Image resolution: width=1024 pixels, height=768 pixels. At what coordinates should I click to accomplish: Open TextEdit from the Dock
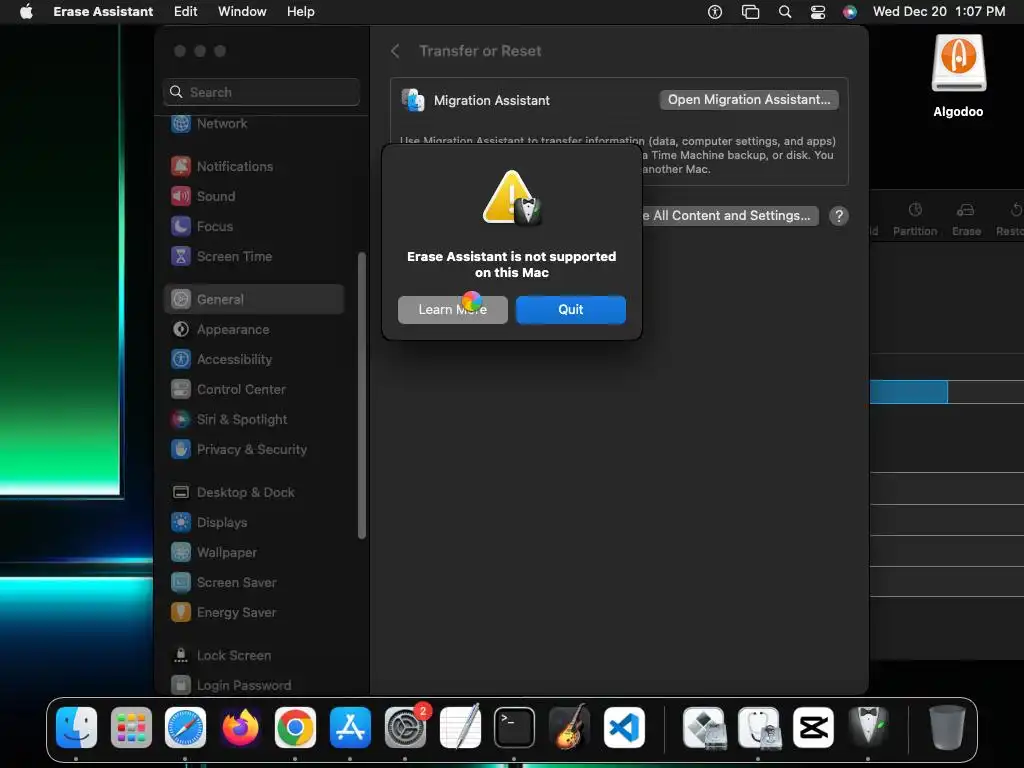tap(460, 727)
